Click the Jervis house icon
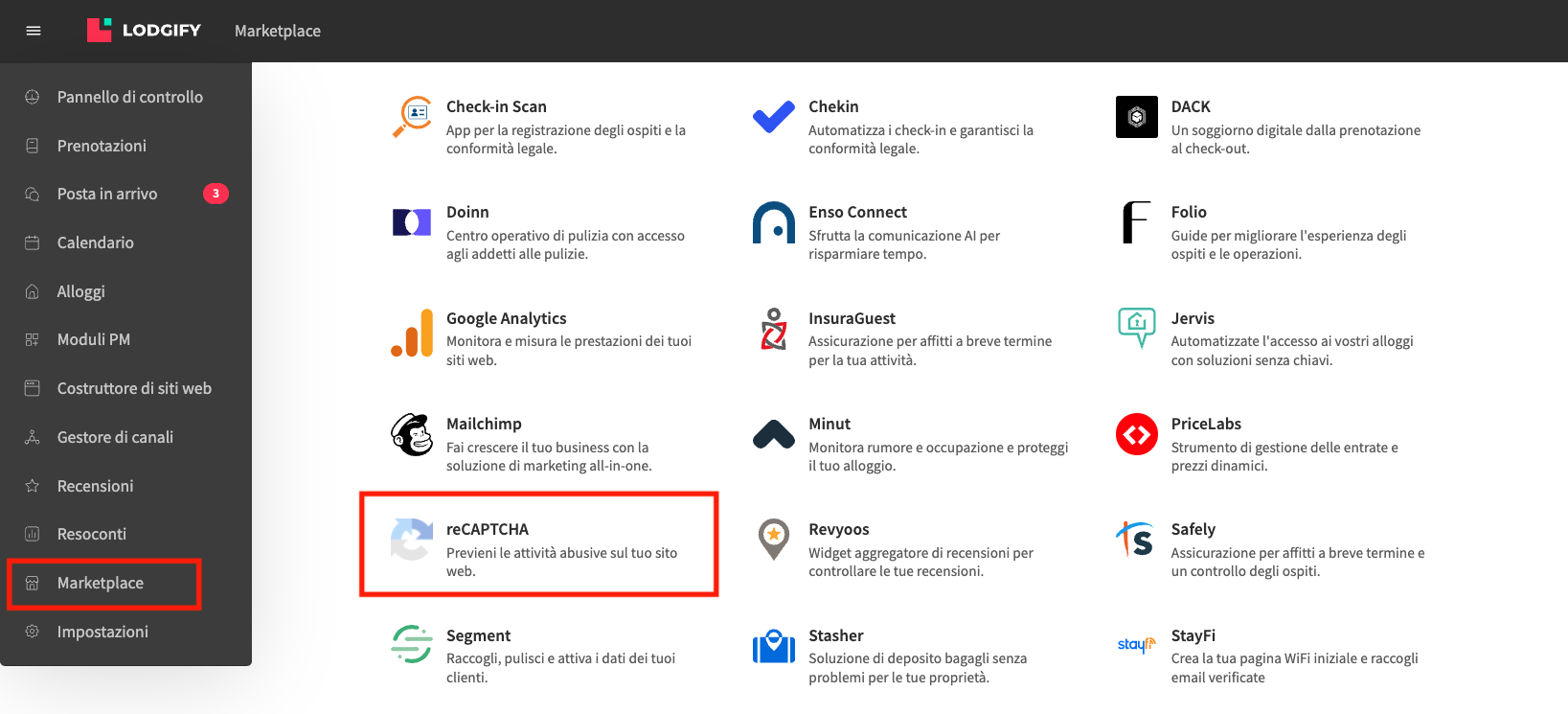Screen dimensions: 1568x714 1137,328
